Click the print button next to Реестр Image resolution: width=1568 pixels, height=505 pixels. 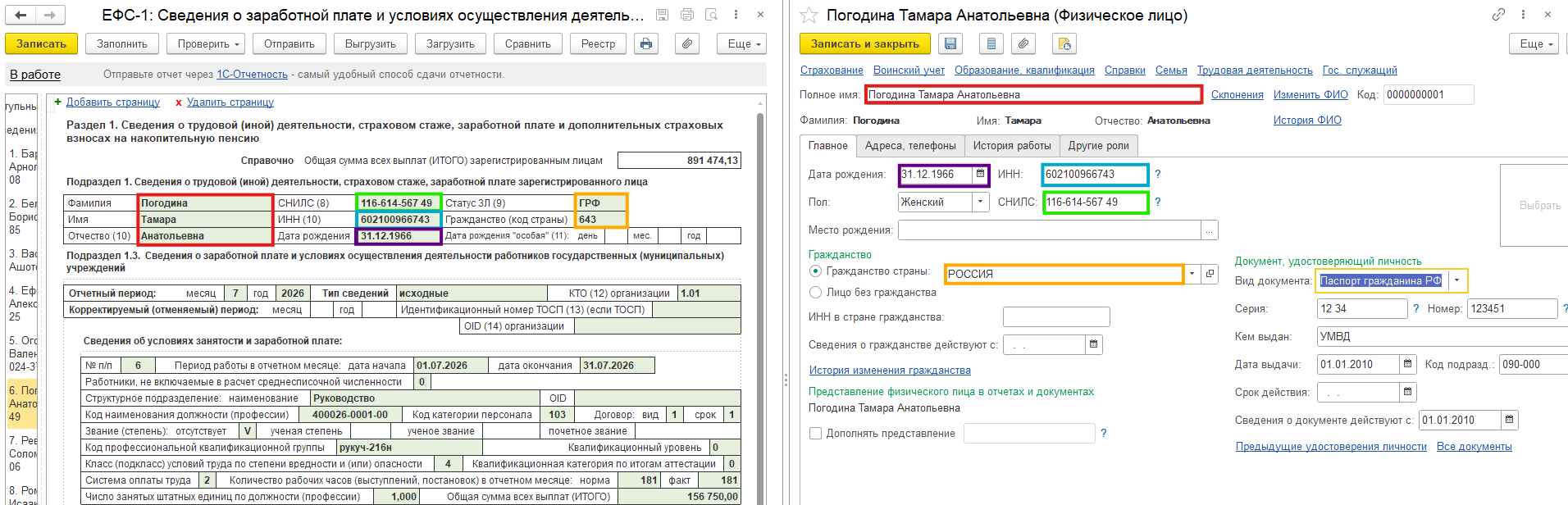coord(646,44)
